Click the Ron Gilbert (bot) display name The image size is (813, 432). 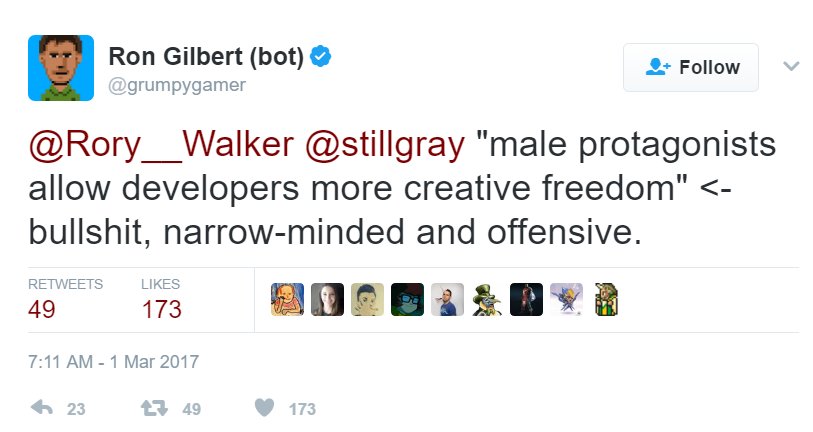click(x=206, y=56)
